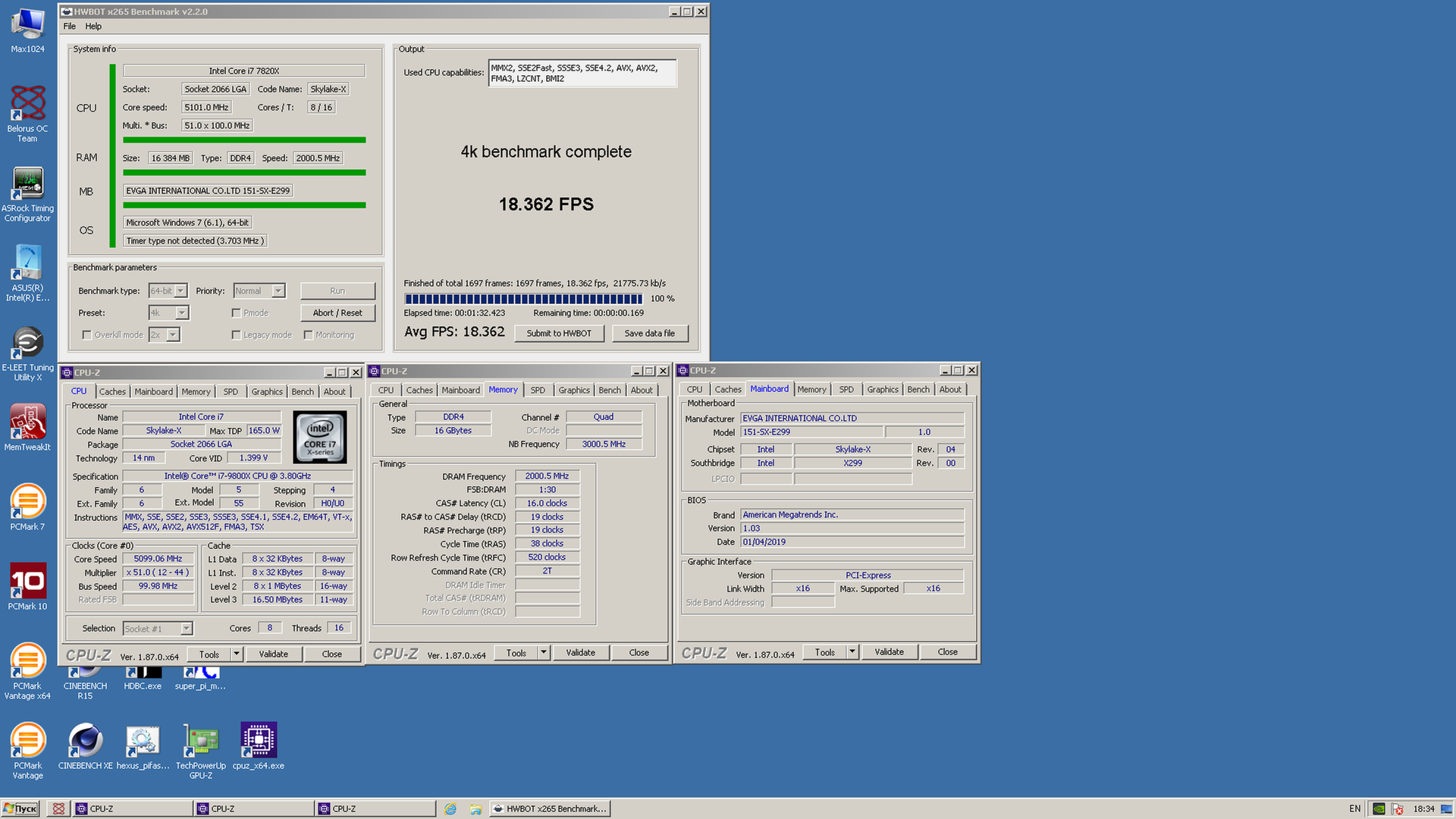Screen dimensions: 1456x819
Task: Click the red quick-launch icon in taskbar
Action: pos(58,809)
